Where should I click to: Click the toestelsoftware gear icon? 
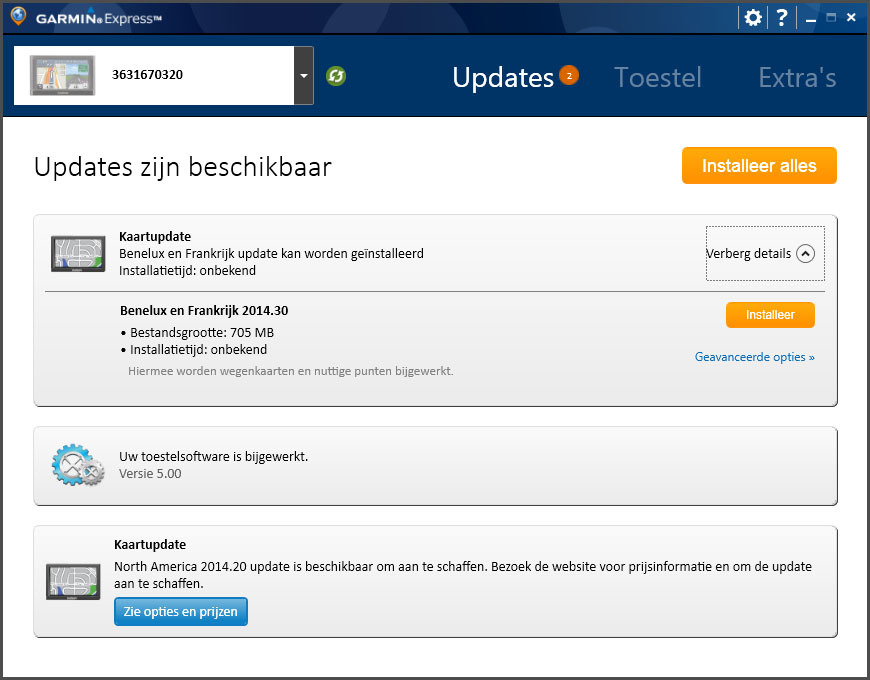[78, 465]
